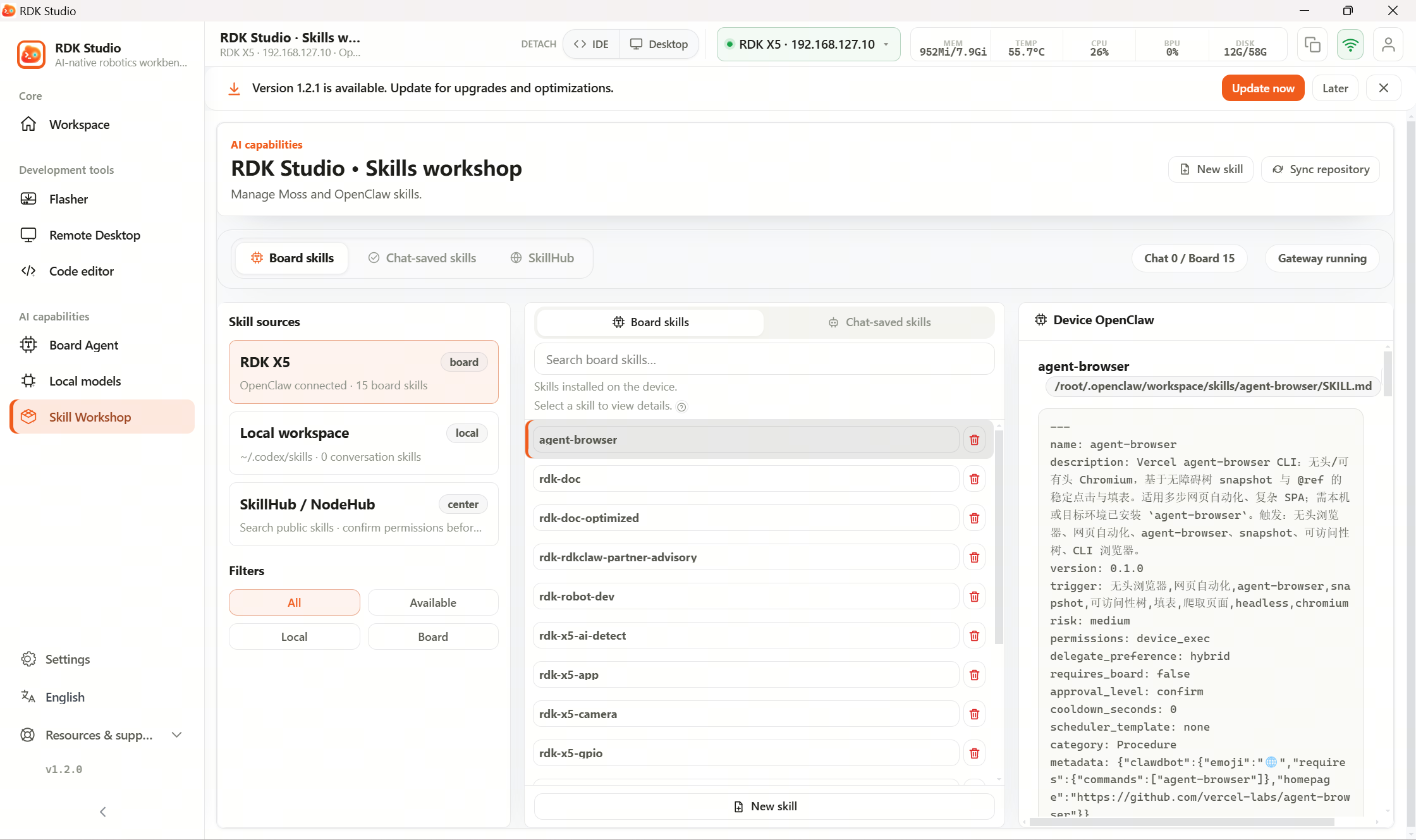
Task: Select rdk-doc skill row
Action: click(x=746, y=479)
